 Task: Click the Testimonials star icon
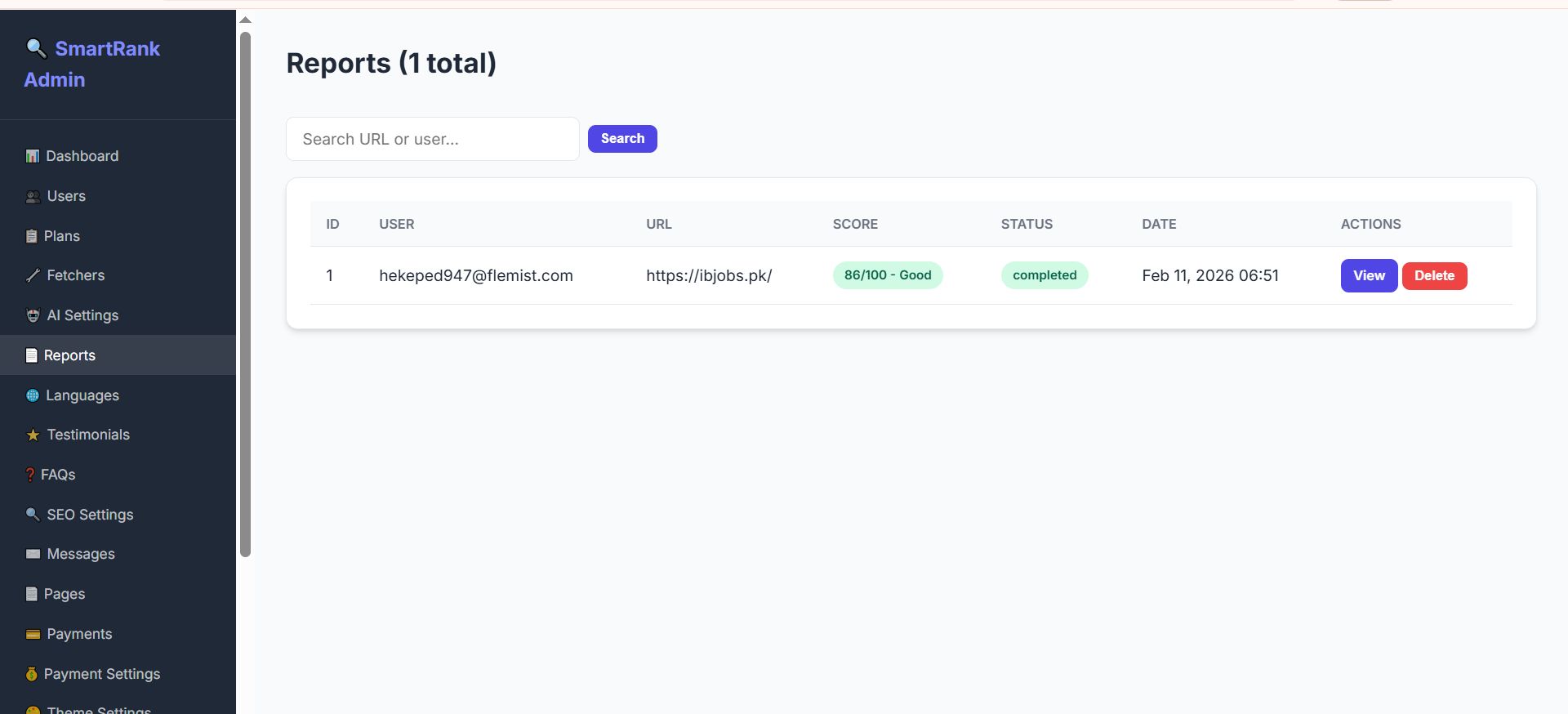click(x=33, y=435)
